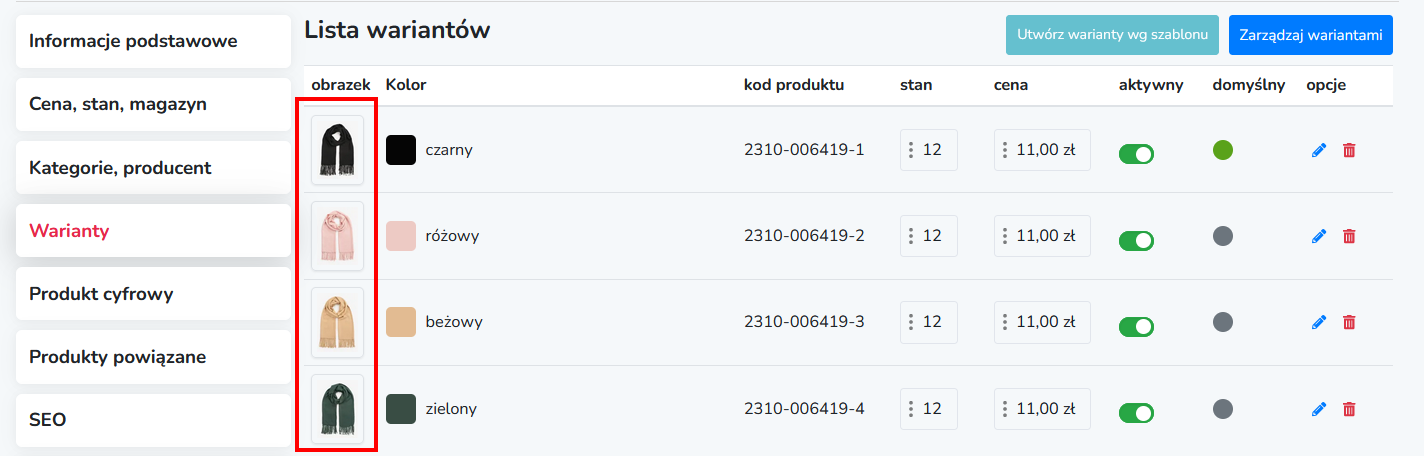Delete the beżowy variant with trash icon

(x=1349, y=322)
